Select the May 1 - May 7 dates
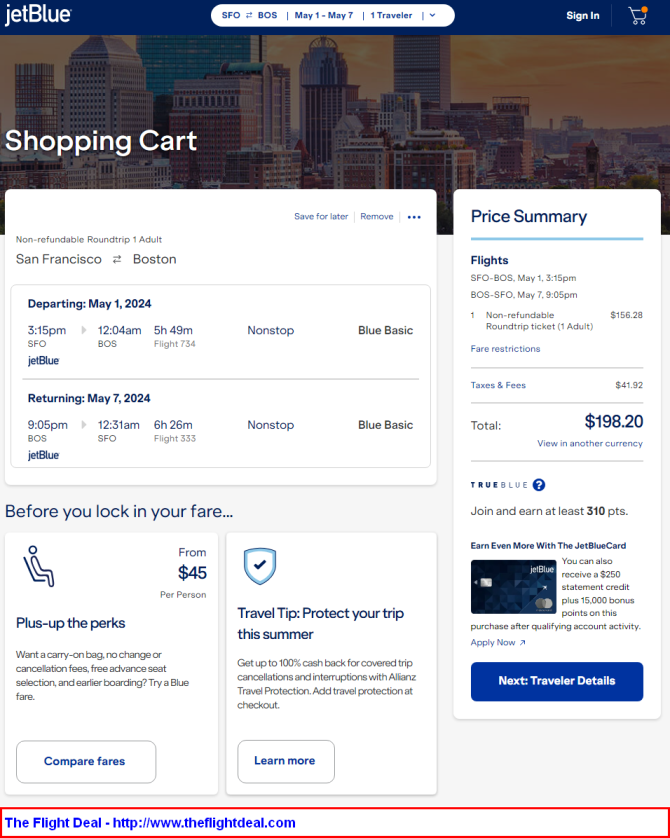Image resolution: width=670 pixels, height=838 pixels. tap(324, 15)
